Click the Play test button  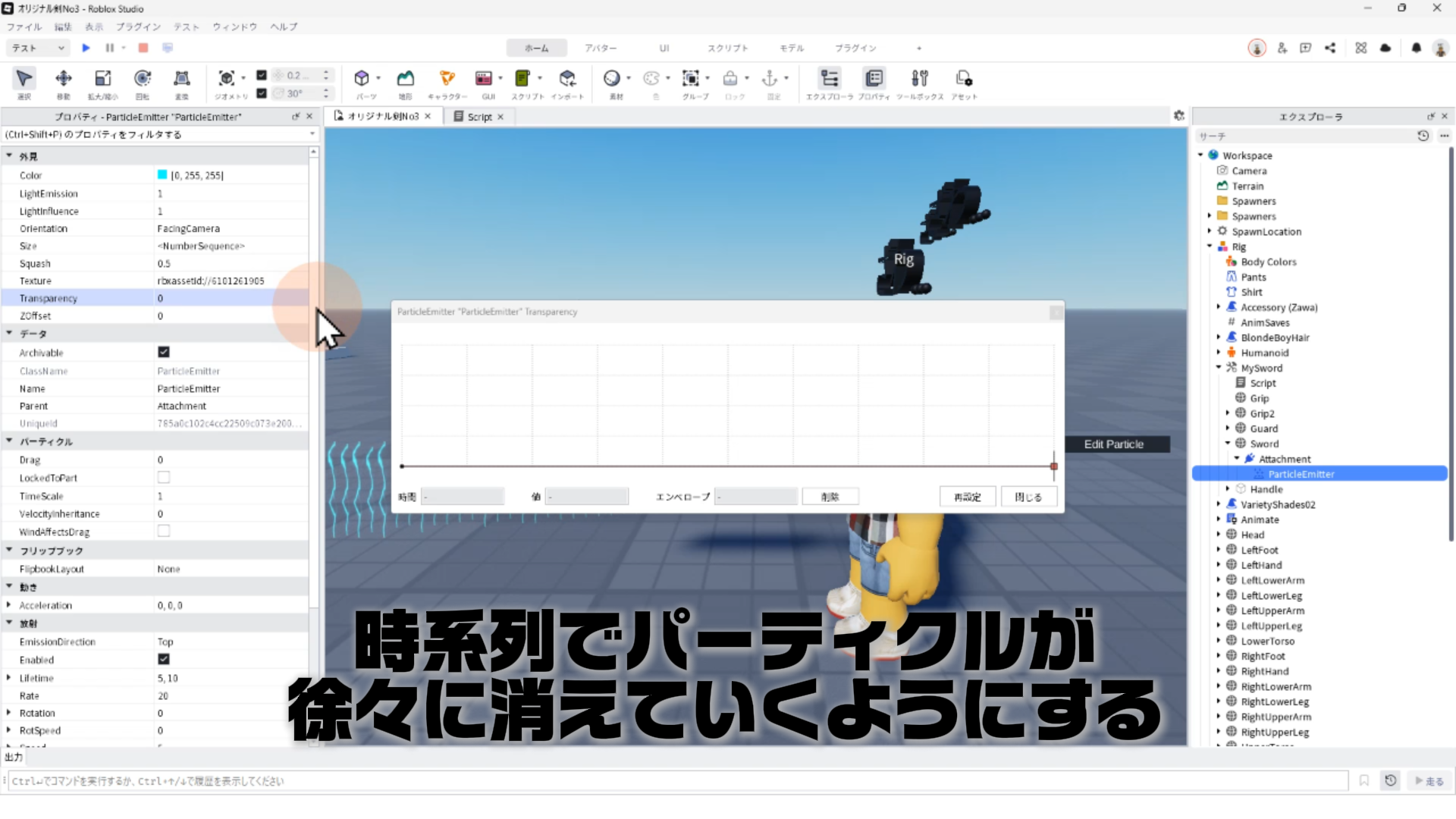[86, 48]
